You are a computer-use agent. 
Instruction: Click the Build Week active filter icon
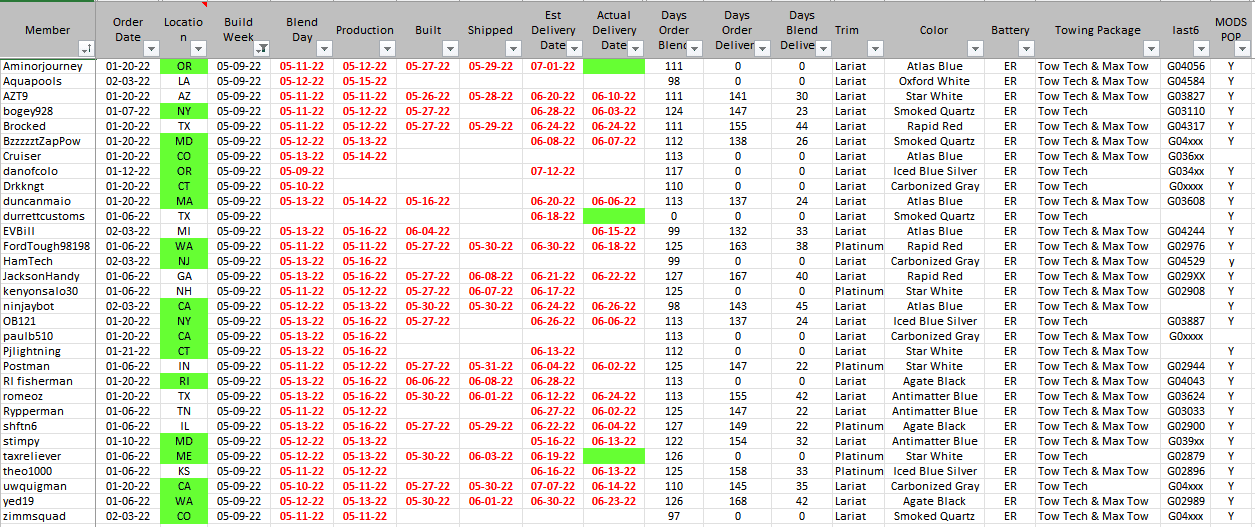point(262,48)
